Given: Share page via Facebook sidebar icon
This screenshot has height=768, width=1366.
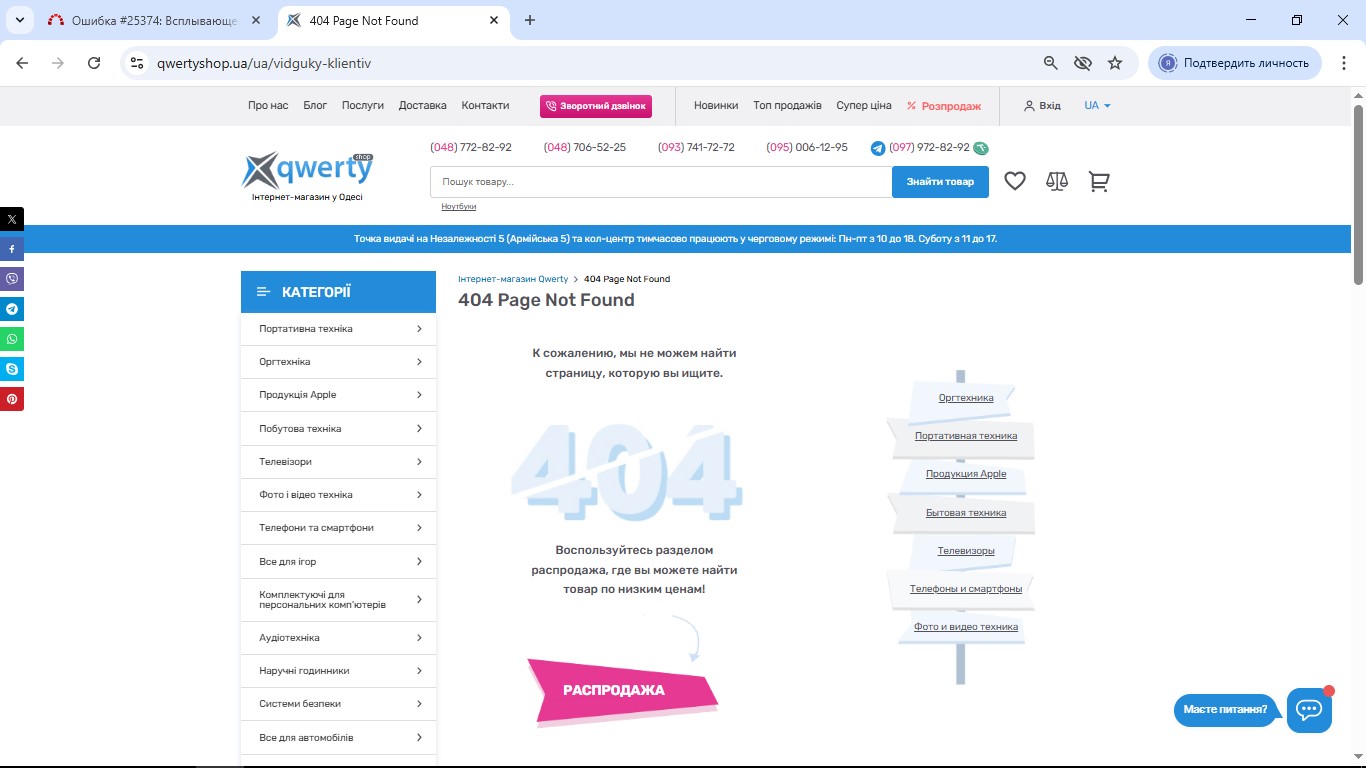Looking at the screenshot, I should click(x=12, y=249).
